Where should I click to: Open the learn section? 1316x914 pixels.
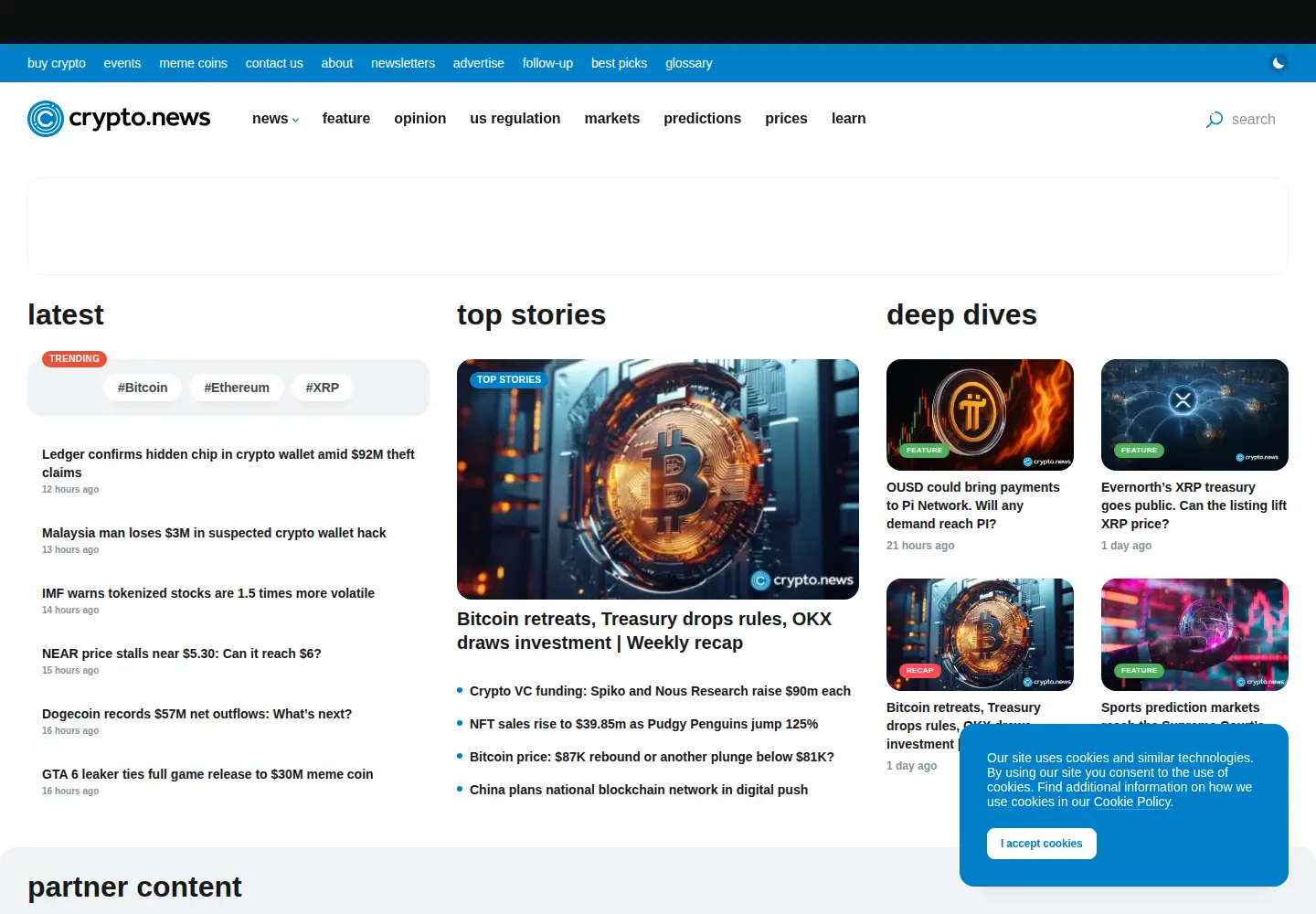pyautogui.click(x=849, y=119)
